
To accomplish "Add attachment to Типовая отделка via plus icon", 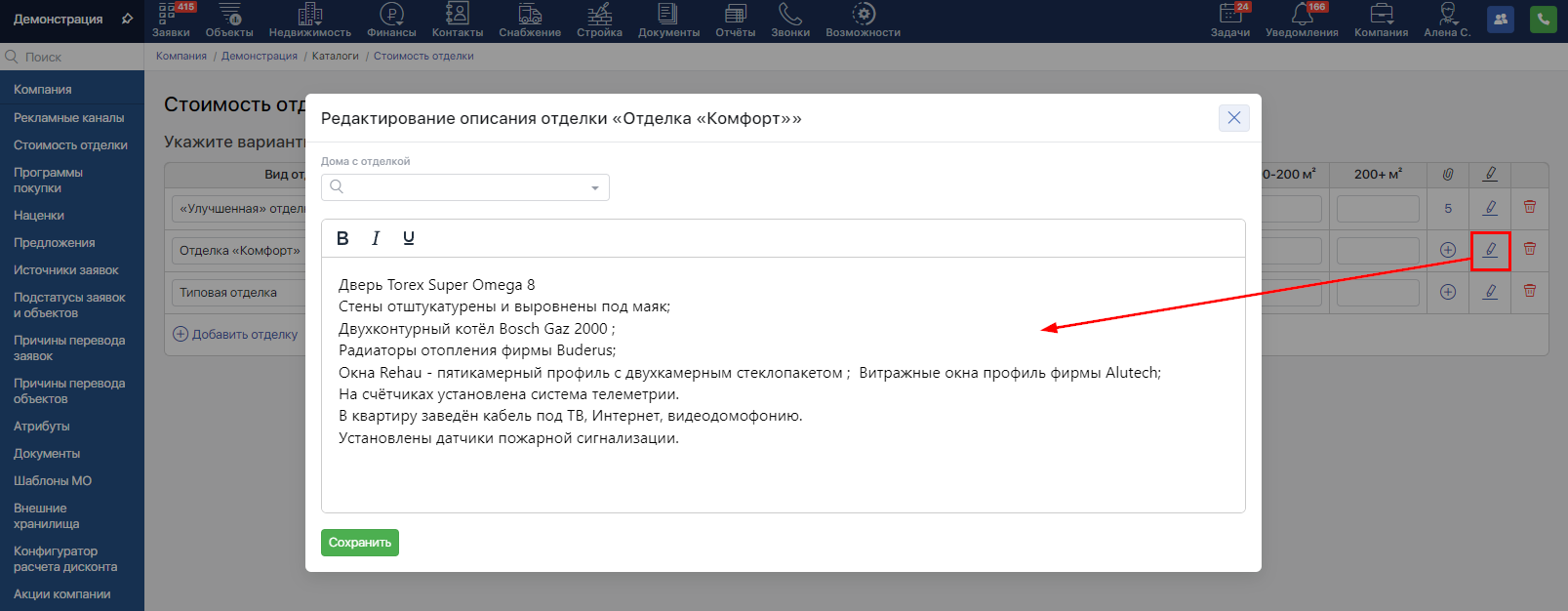I will click(1448, 292).
